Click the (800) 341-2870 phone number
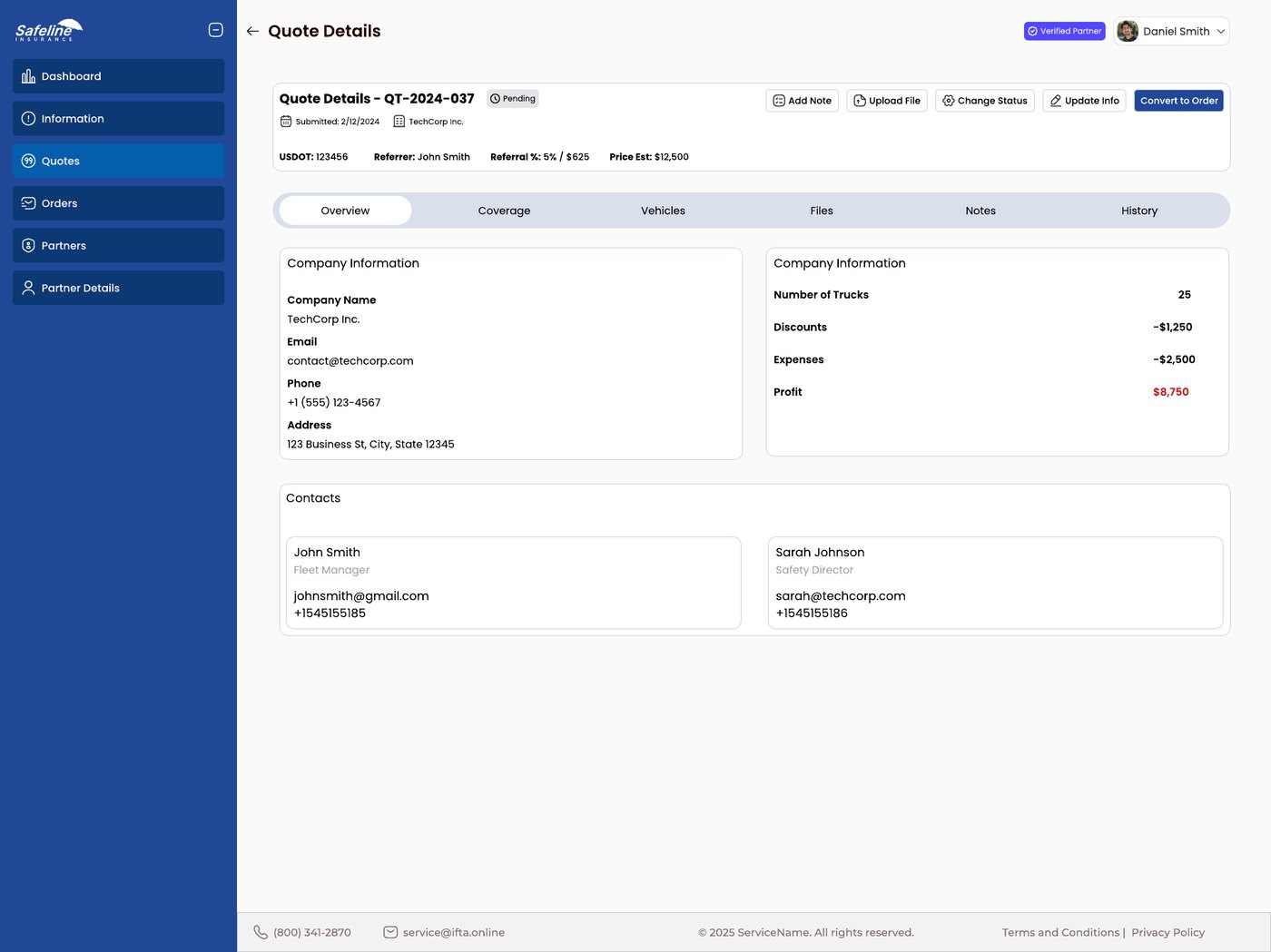This screenshot has height=952, width=1271. pyautogui.click(x=312, y=932)
